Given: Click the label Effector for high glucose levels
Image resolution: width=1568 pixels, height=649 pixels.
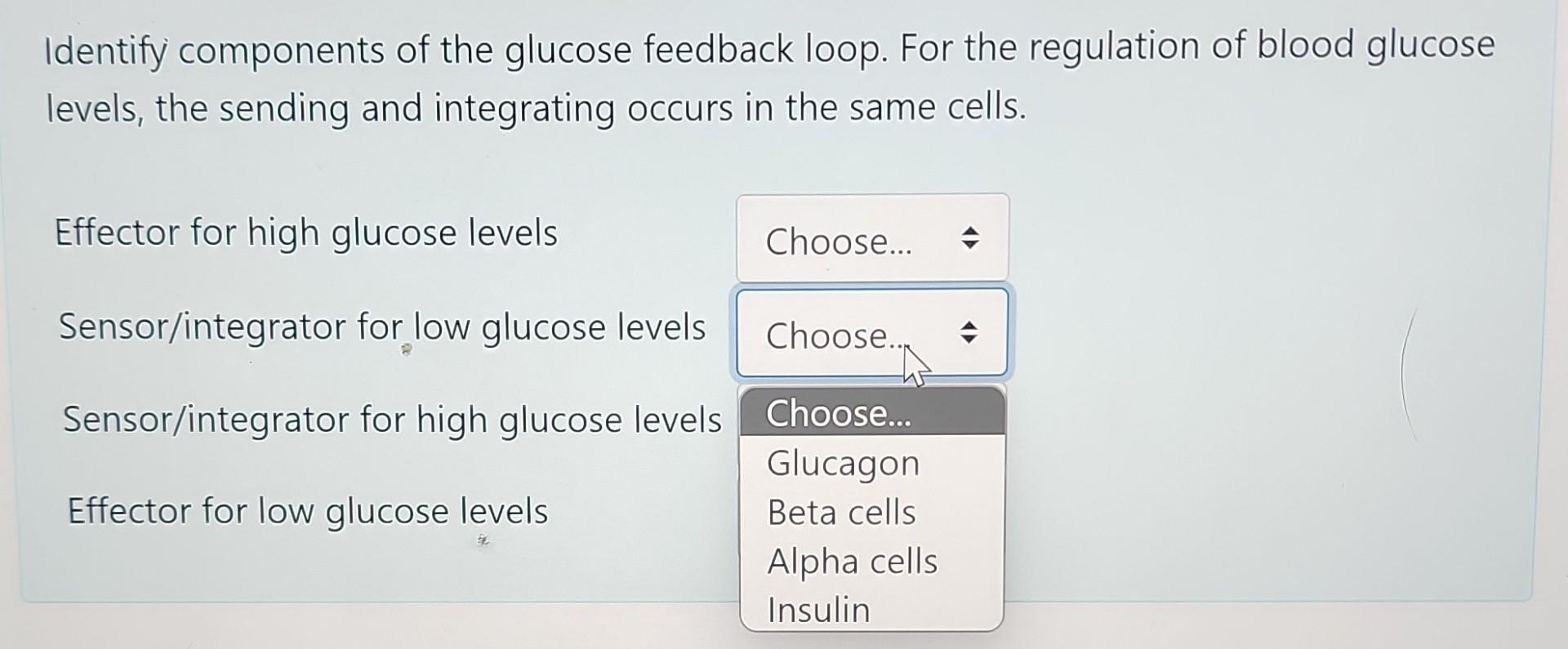Looking at the screenshot, I should point(305,233).
